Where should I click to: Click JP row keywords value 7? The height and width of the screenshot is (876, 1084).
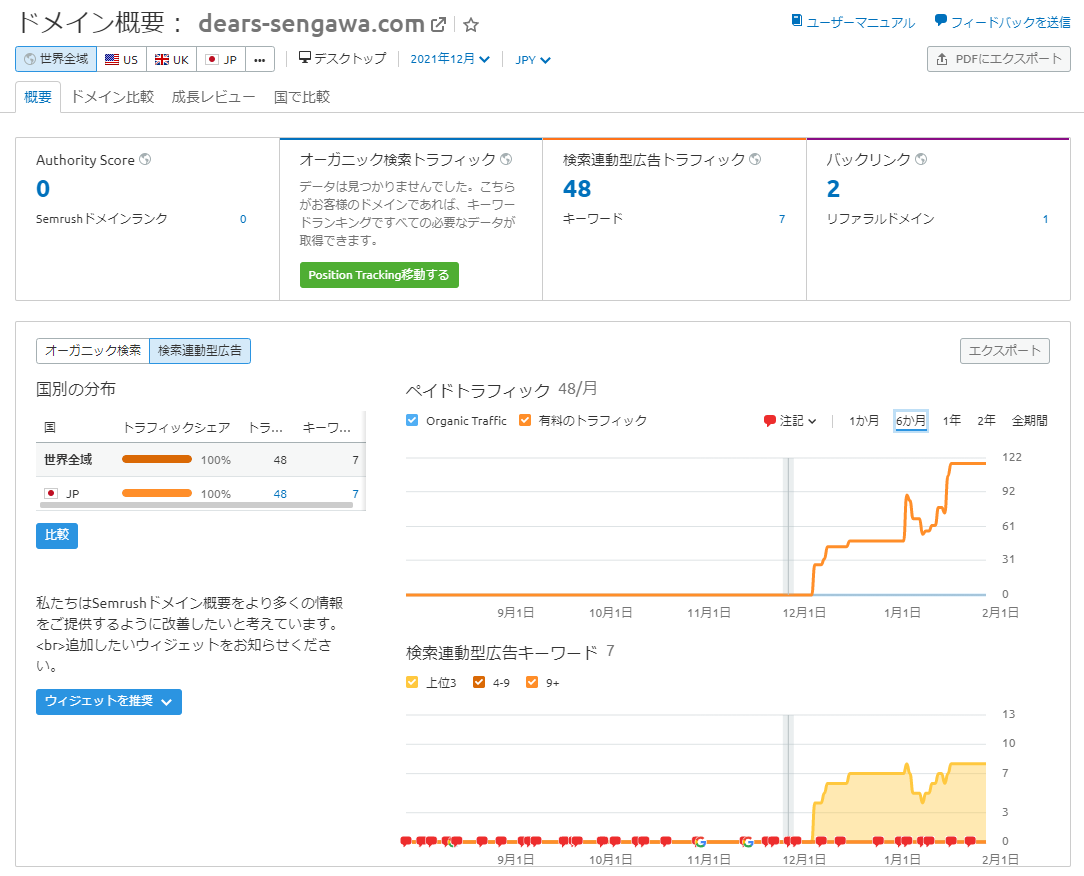pos(355,494)
